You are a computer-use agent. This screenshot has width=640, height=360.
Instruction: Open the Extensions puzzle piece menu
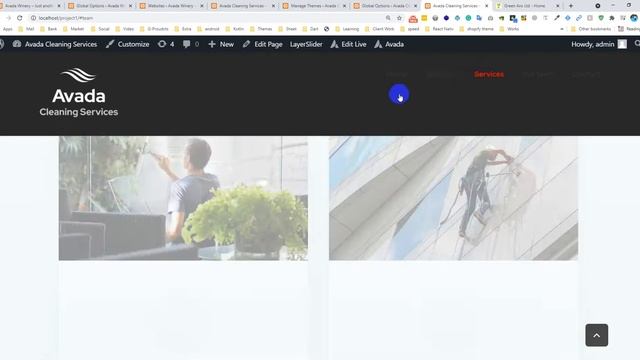612,18
